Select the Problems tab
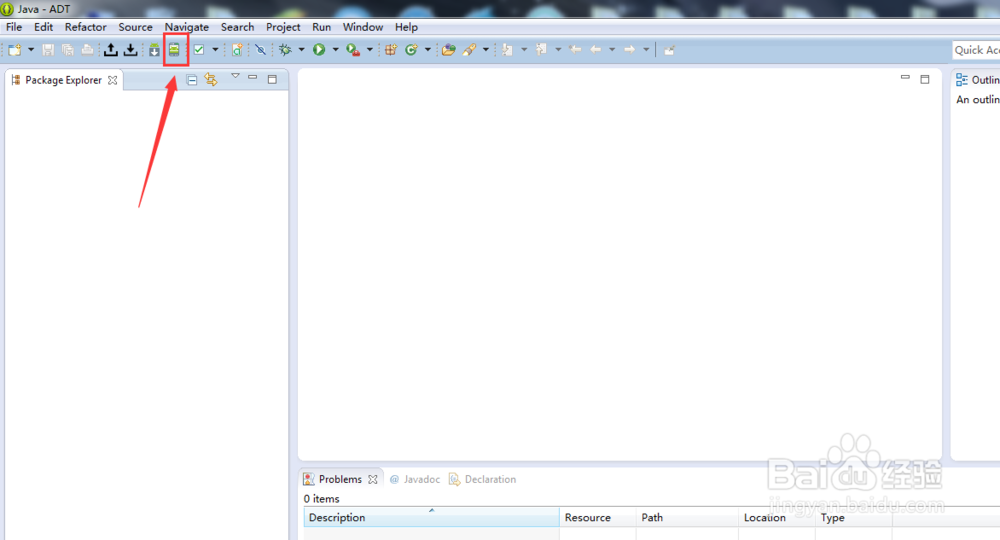The image size is (1000, 540). point(340,479)
